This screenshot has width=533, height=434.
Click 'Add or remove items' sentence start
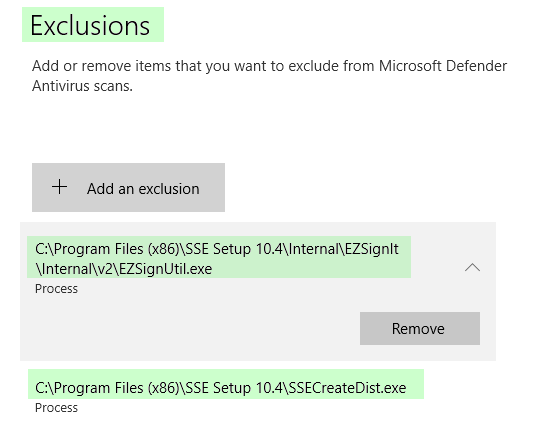click(102, 66)
